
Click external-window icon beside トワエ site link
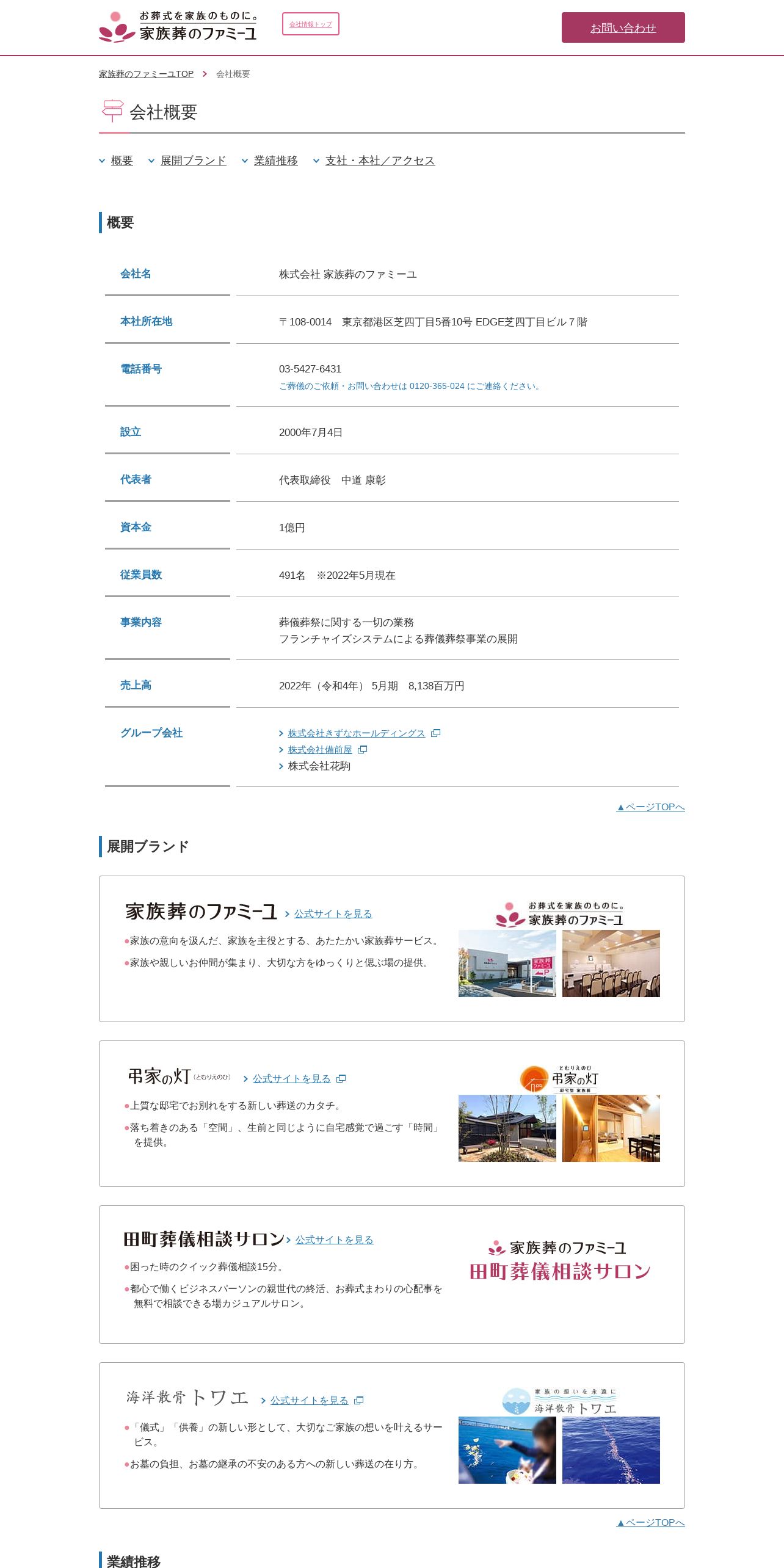(x=359, y=1401)
